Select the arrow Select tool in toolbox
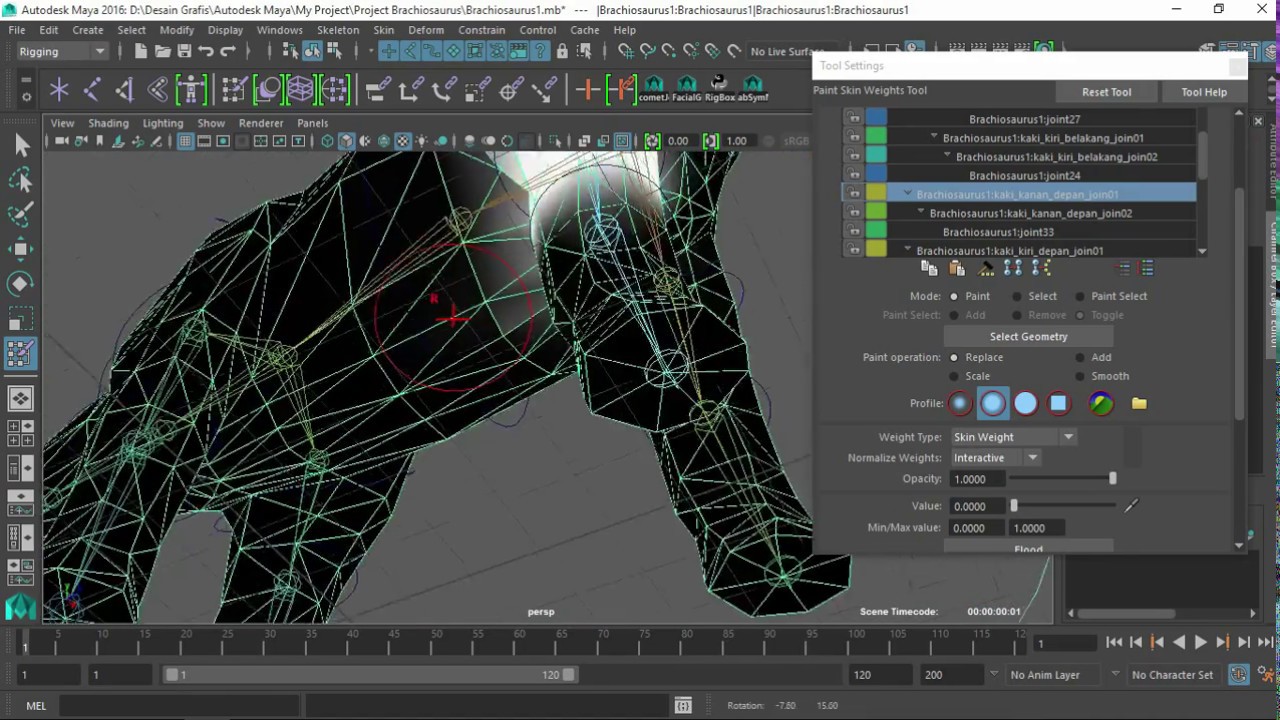The width and height of the screenshot is (1280, 720). (21, 146)
